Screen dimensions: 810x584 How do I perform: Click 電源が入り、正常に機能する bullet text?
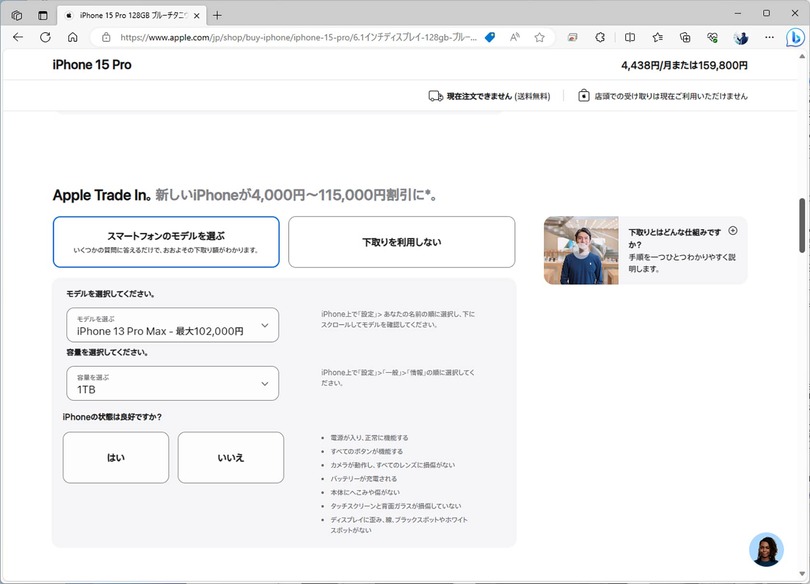pyautogui.click(x=369, y=437)
